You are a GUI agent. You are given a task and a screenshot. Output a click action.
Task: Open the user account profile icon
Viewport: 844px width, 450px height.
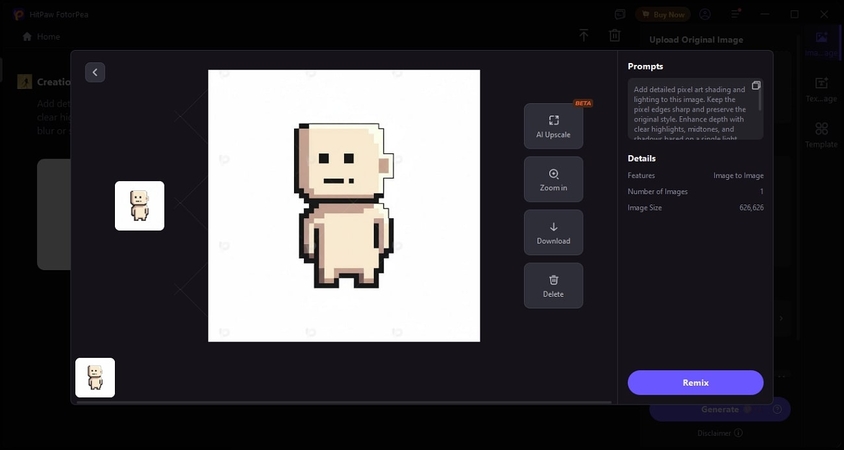[x=705, y=14]
